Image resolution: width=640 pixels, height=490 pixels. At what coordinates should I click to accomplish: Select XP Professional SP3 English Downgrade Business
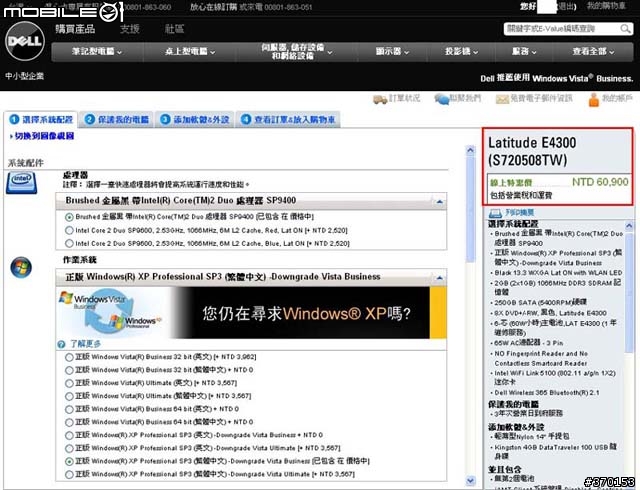click(69, 435)
